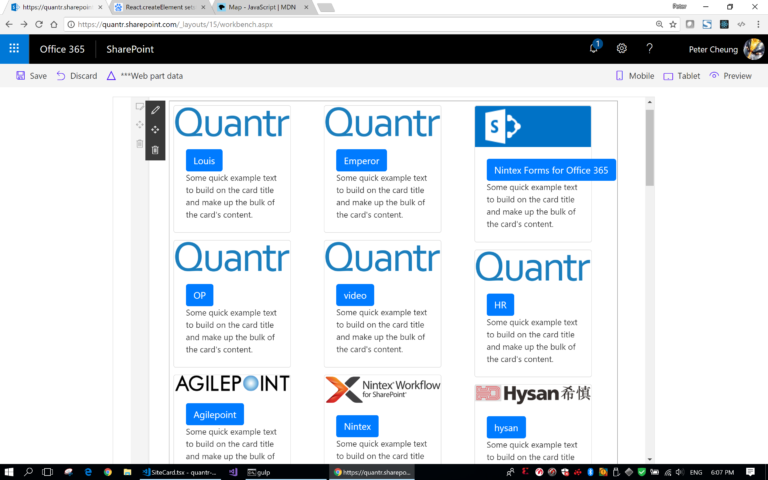Open the notifications bell
Screen dimensions: 768x480
[594, 48]
